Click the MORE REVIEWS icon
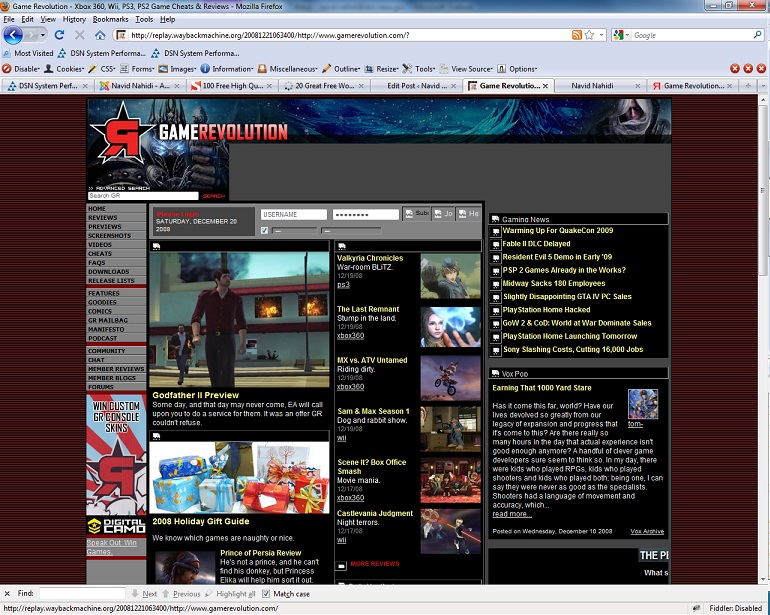770x615 pixels. [x=341, y=566]
